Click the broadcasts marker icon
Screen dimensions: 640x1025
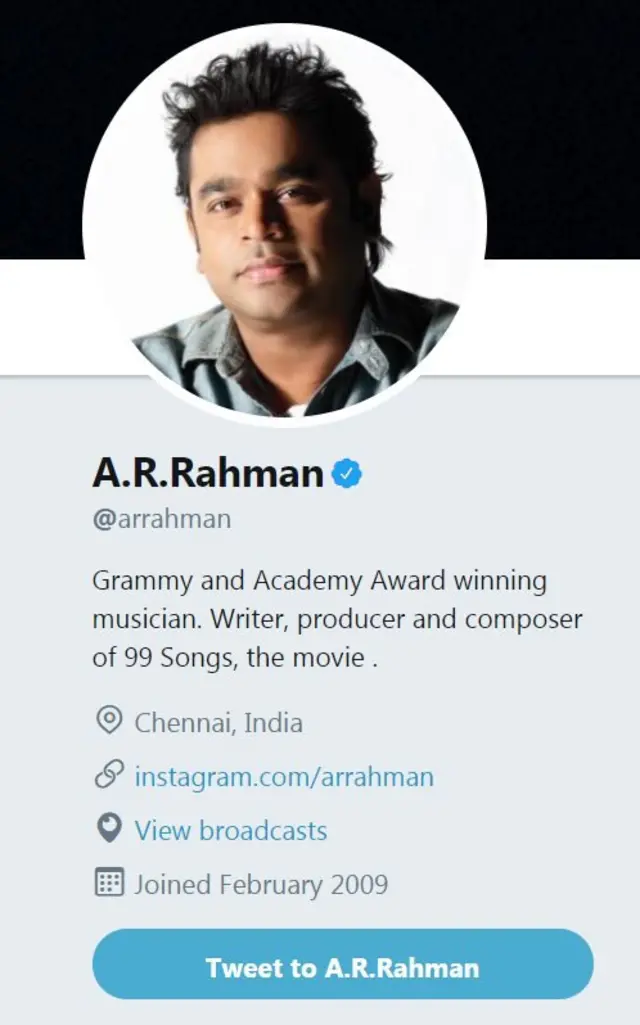coord(109,829)
